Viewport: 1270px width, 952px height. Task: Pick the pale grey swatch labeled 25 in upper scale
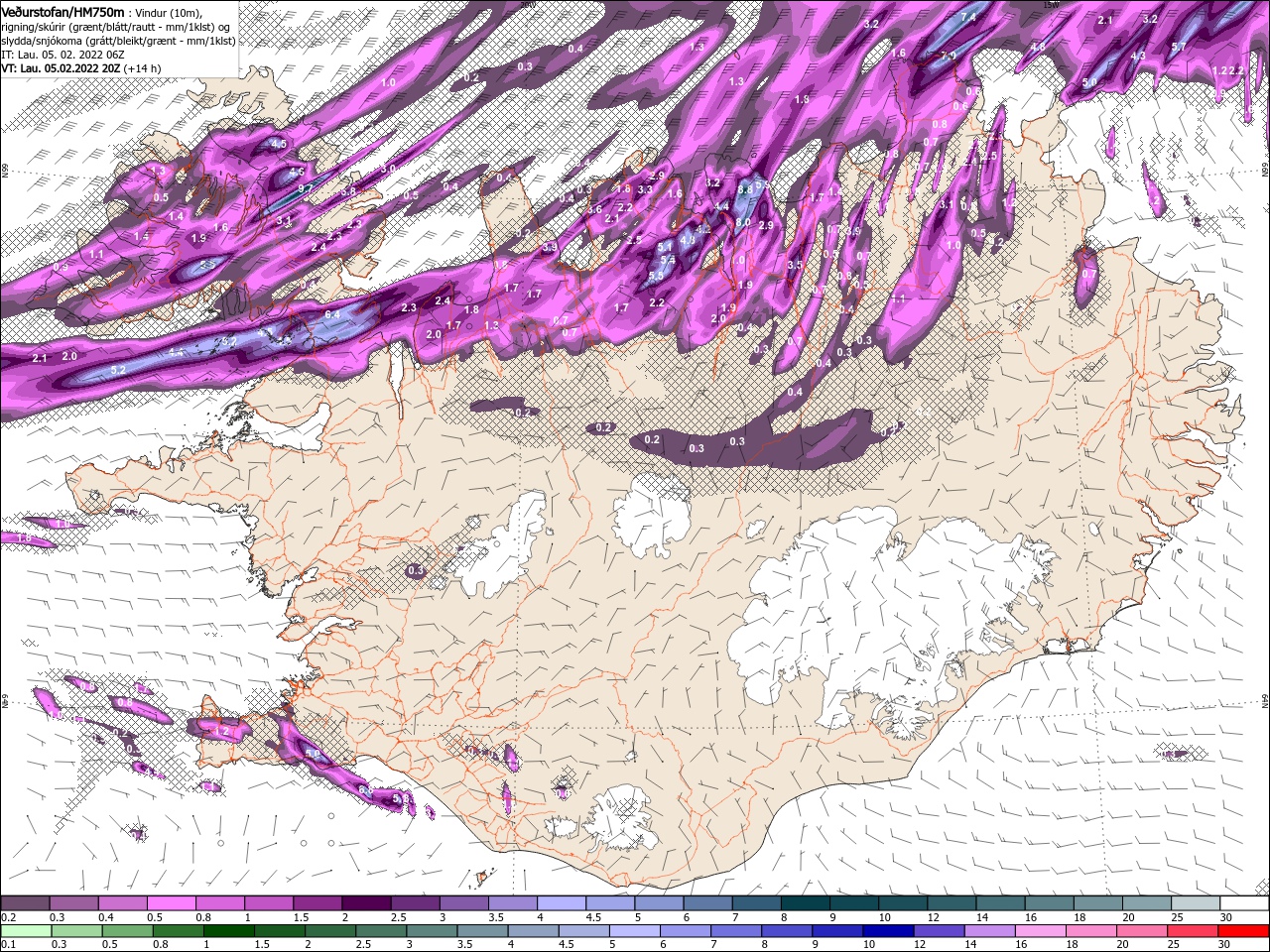[1196, 903]
